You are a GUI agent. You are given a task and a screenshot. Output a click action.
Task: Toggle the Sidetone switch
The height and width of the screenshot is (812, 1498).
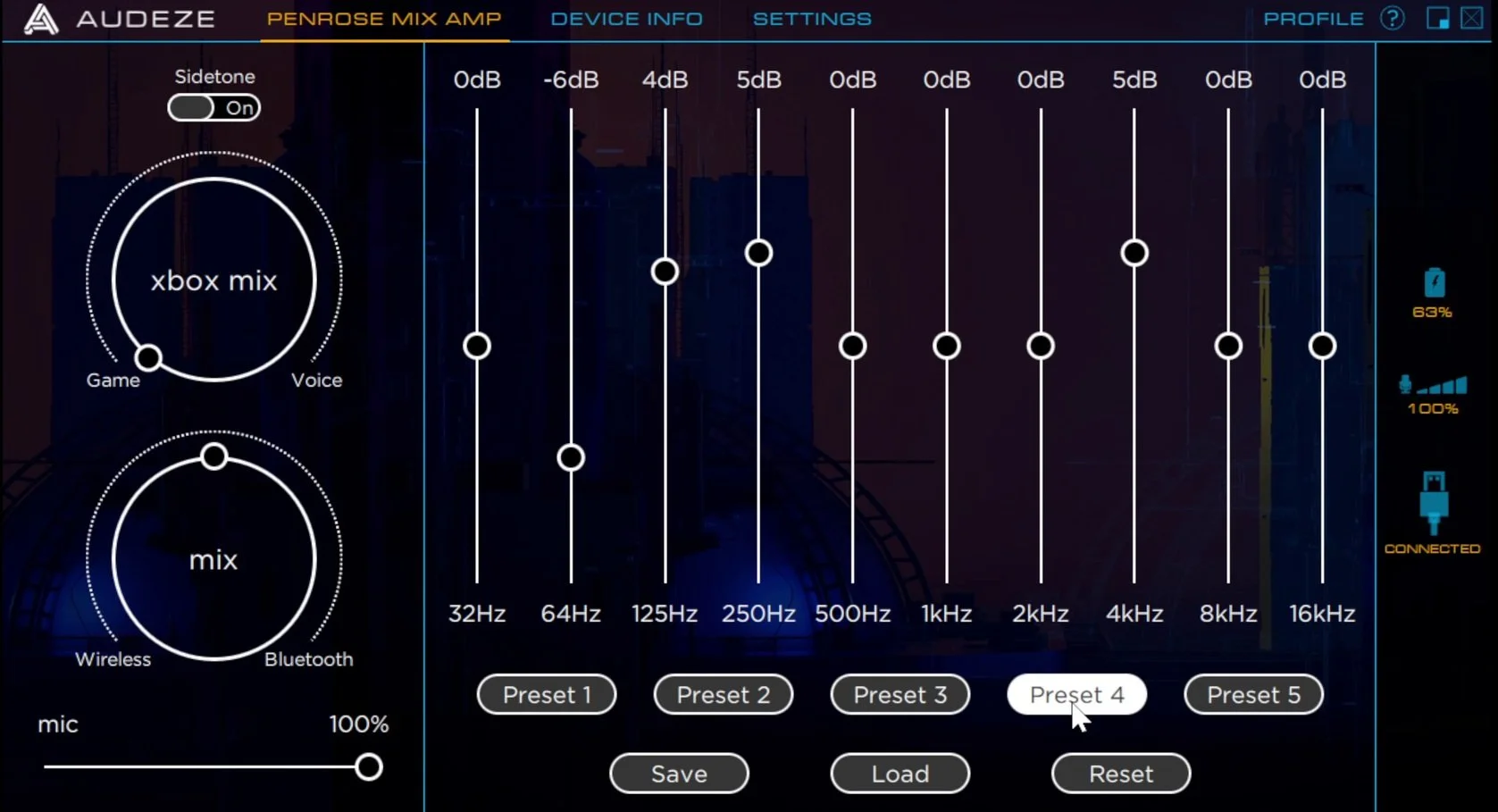click(x=213, y=108)
